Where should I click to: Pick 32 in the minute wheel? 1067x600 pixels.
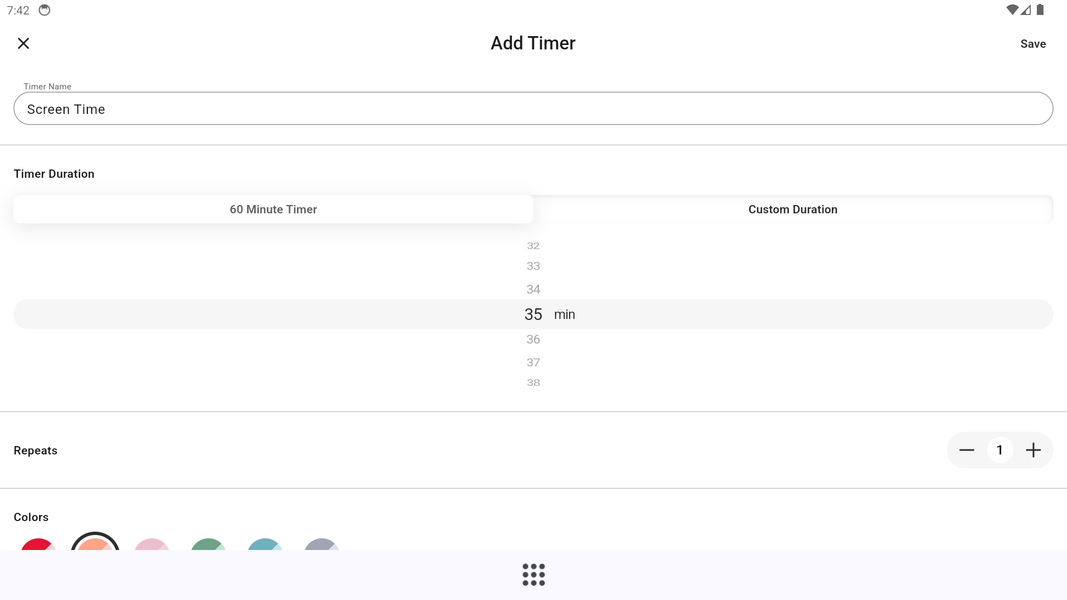click(533, 246)
